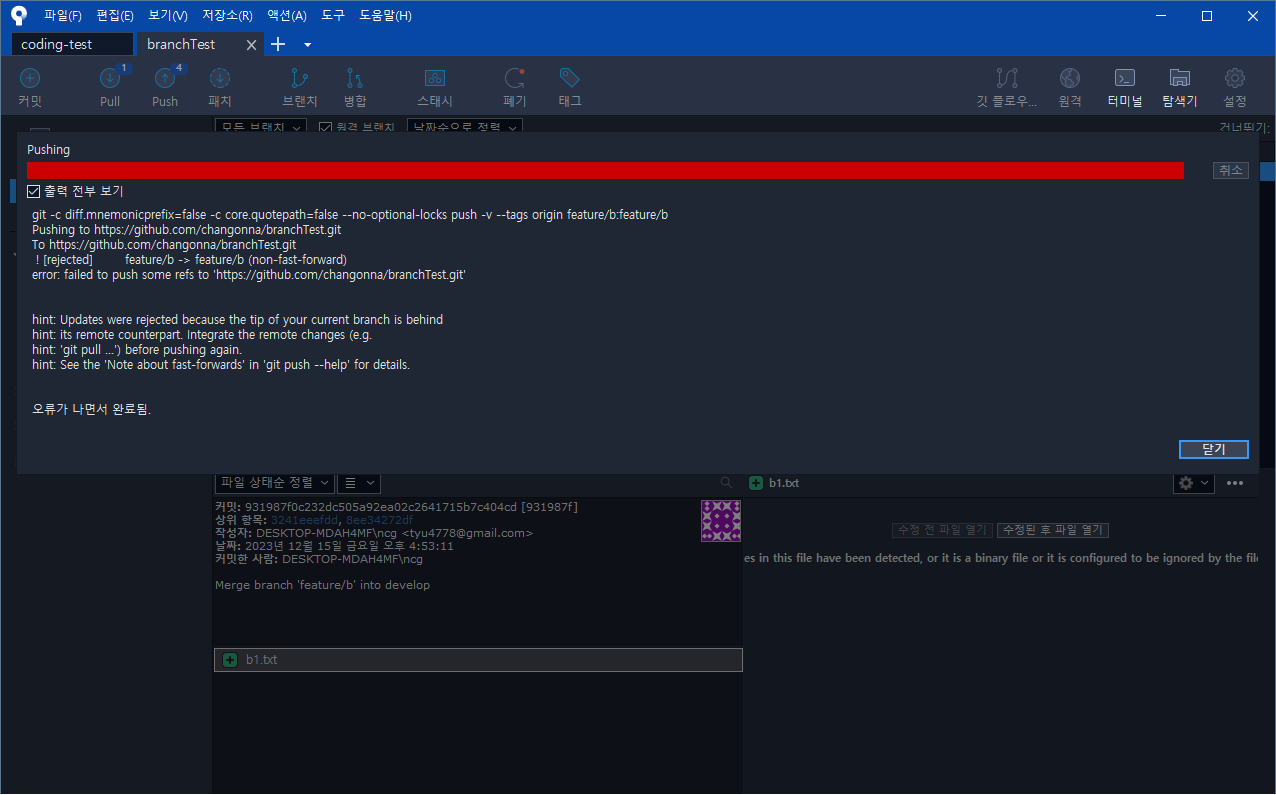The height and width of the screenshot is (795, 1276).
Task: Select the b1.txt row in file list
Action: coord(478,660)
